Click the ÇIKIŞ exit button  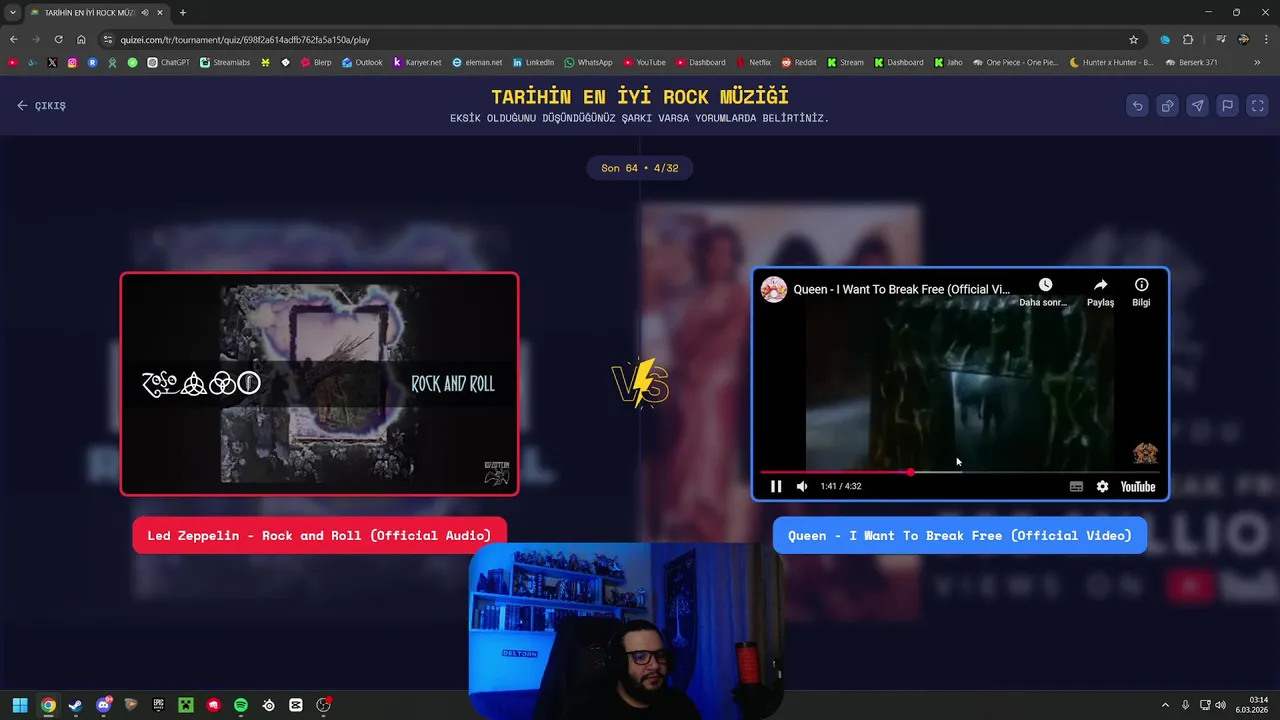point(41,105)
